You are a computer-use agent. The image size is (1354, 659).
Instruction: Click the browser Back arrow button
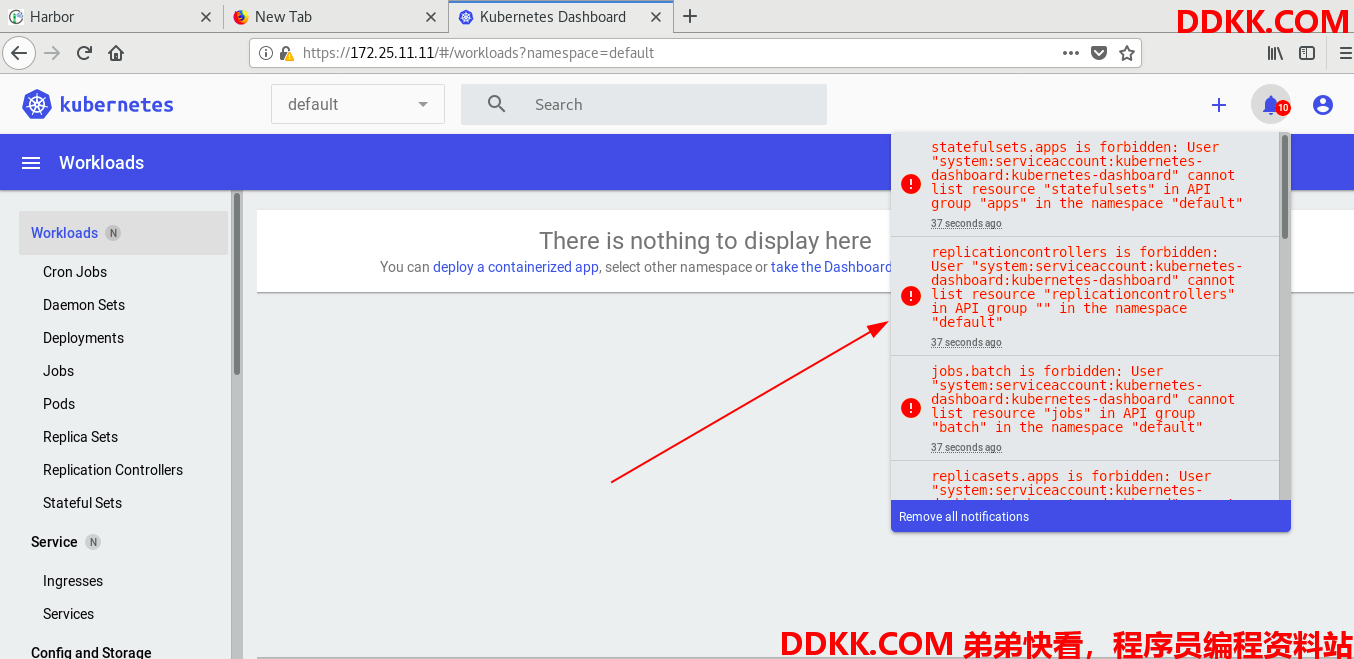click(20, 53)
